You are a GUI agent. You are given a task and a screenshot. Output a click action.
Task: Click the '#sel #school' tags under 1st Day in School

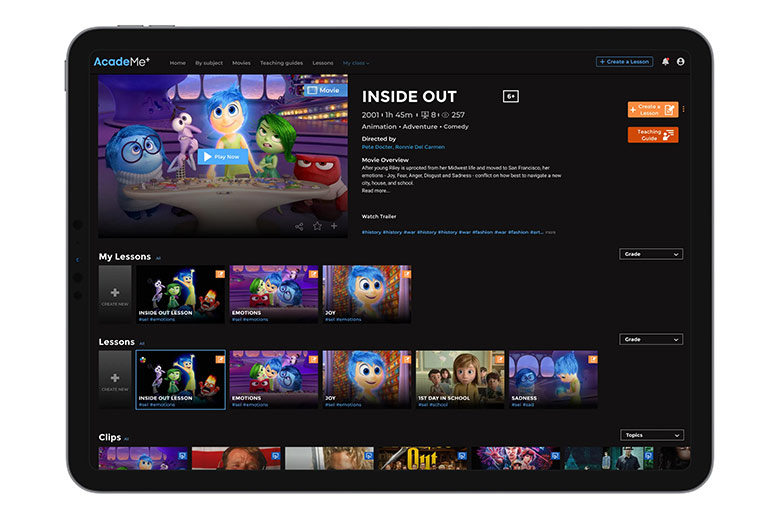[433, 405]
